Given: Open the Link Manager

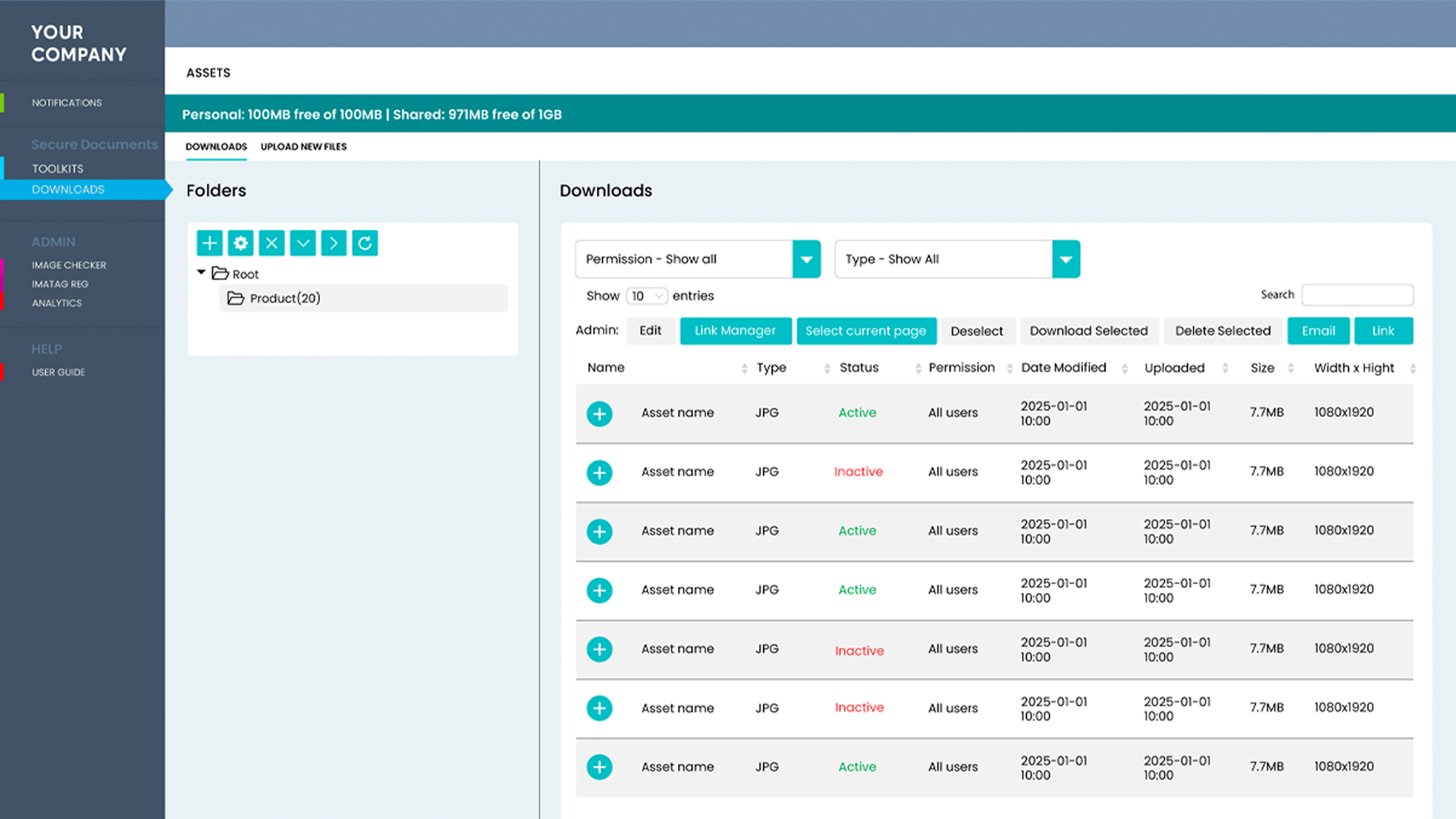Looking at the screenshot, I should click(x=736, y=331).
